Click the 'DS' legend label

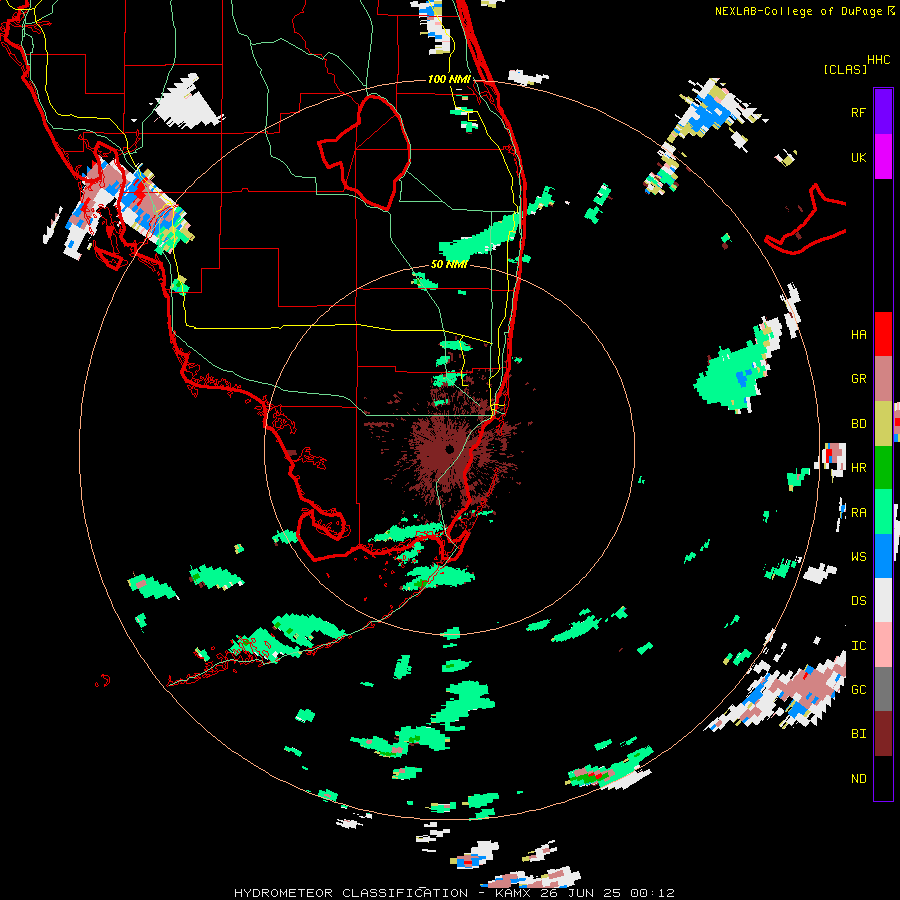coord(858,601)
